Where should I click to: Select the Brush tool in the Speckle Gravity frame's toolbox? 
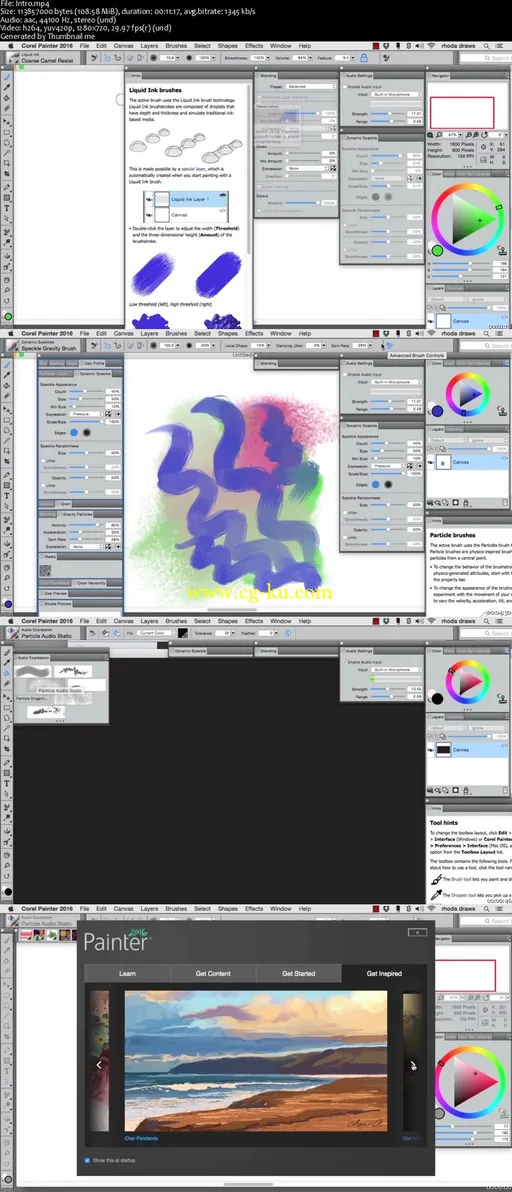click(8, 365)
